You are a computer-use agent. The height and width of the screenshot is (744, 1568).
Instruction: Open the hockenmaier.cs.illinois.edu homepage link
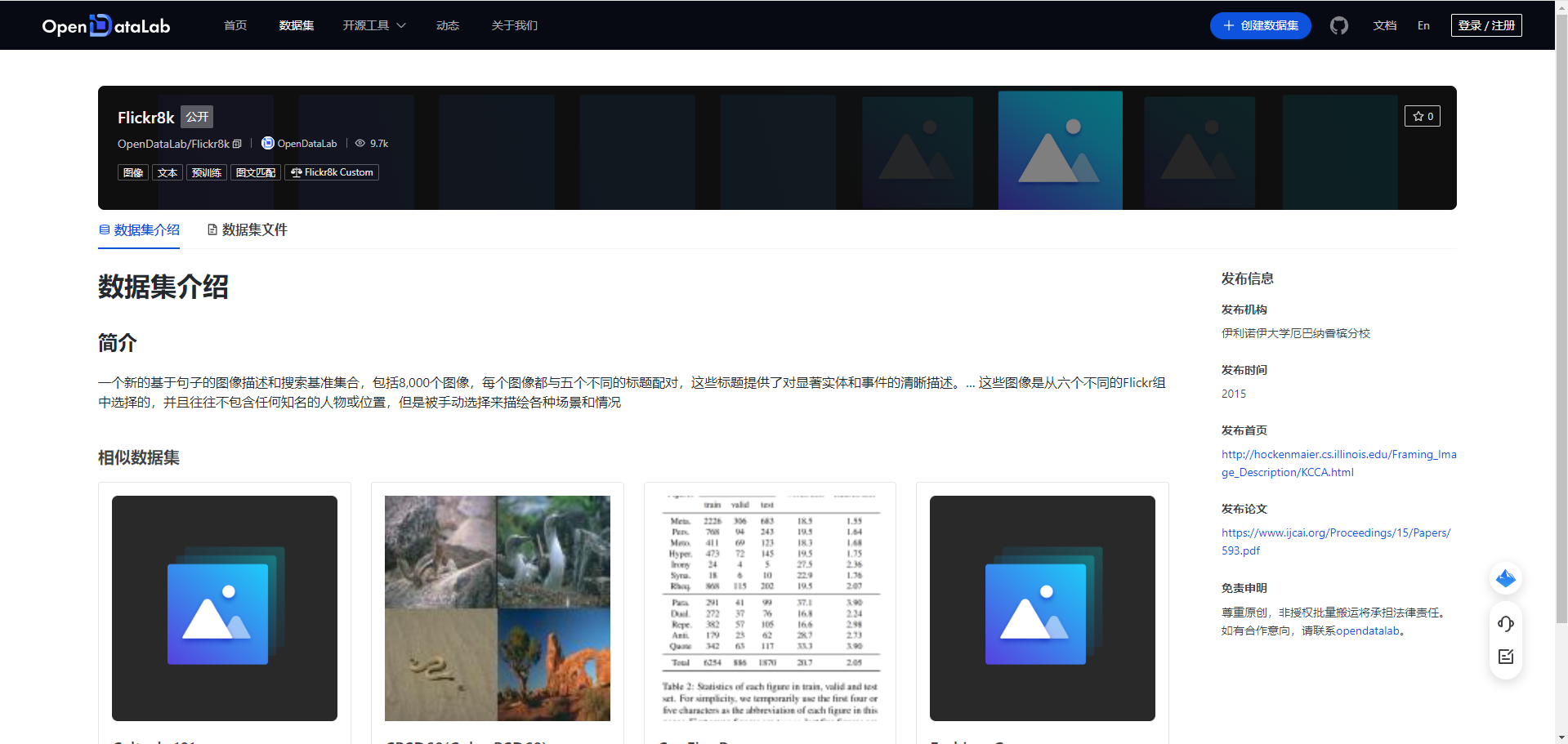pyautogui.click(x=1339, y=463)
